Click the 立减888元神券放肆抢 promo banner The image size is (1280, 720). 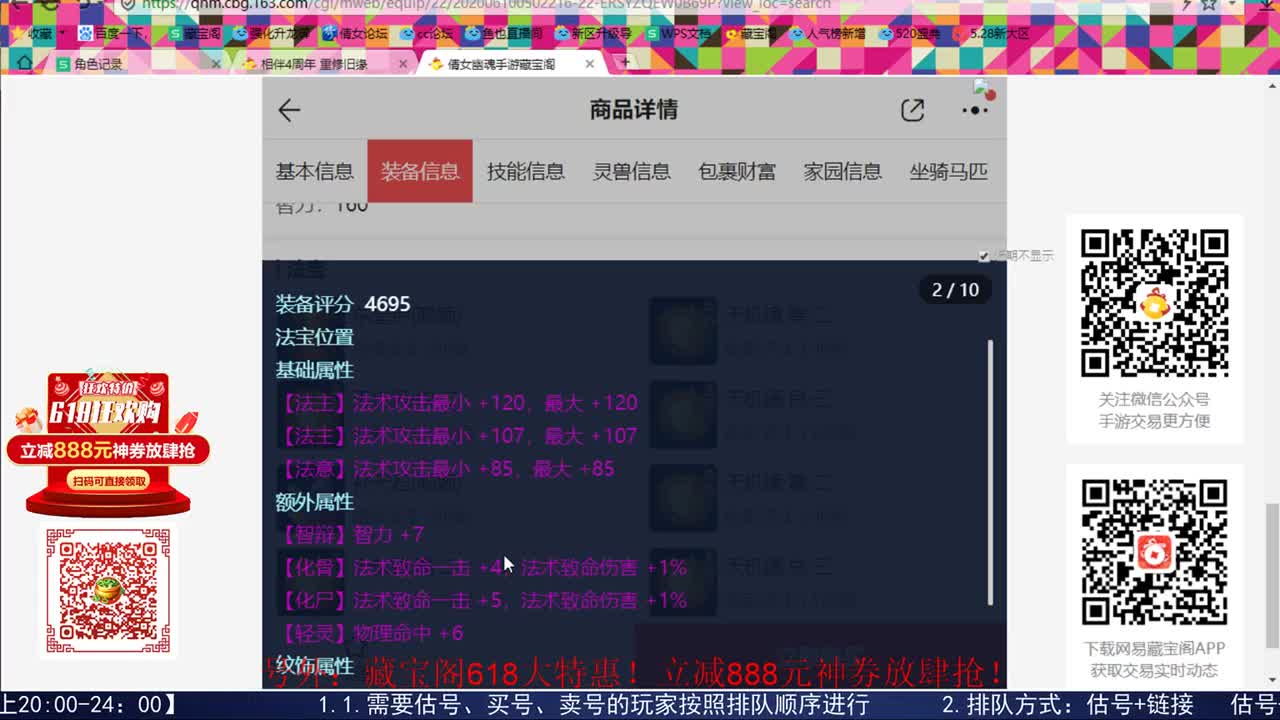[x=107, y=449]
